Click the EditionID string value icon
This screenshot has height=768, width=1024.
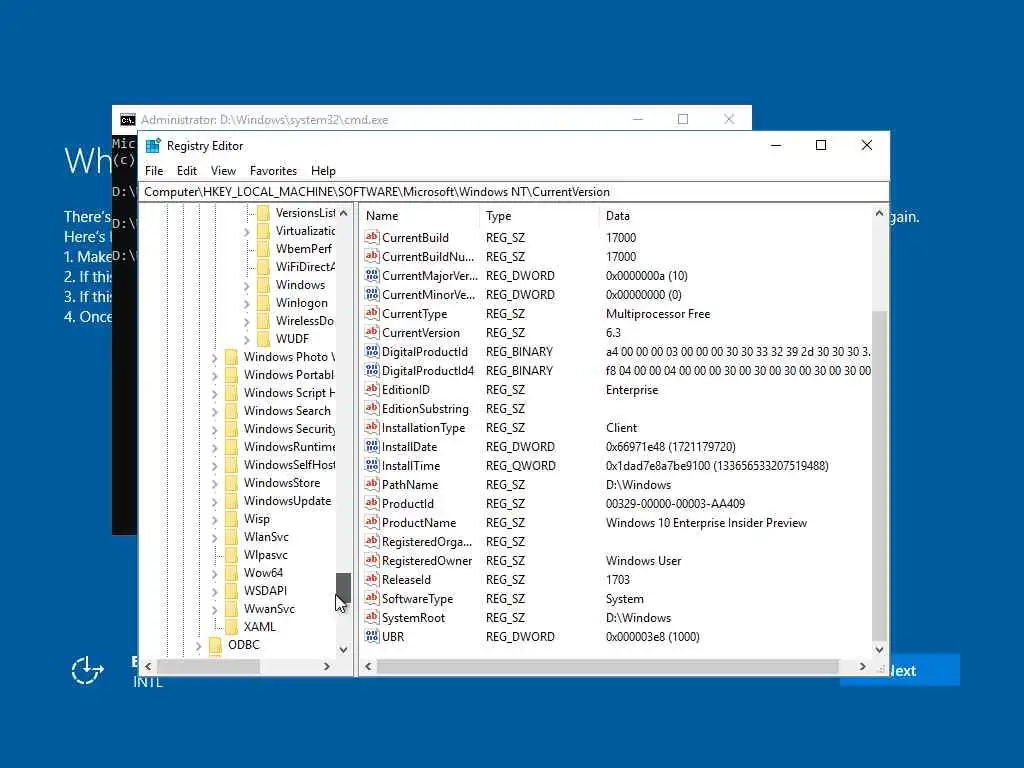coord(372,389)
